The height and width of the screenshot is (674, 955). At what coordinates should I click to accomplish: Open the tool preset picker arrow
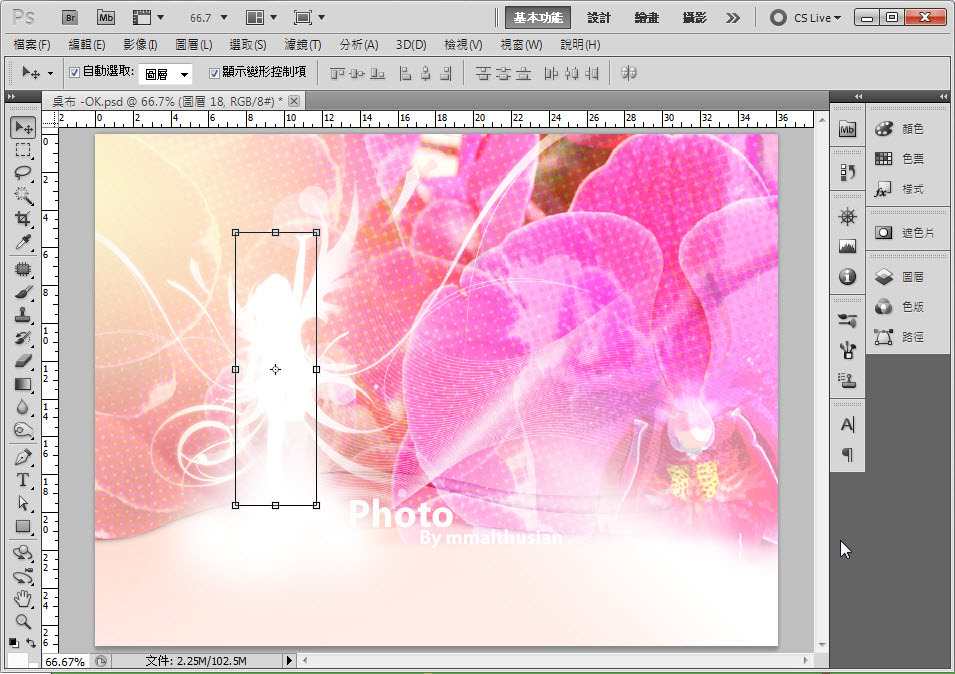tap(50, 73)
